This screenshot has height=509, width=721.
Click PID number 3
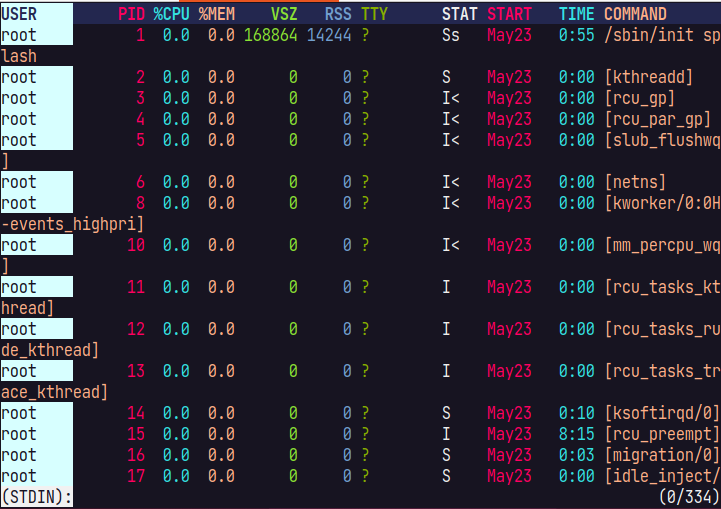(141, 98)
